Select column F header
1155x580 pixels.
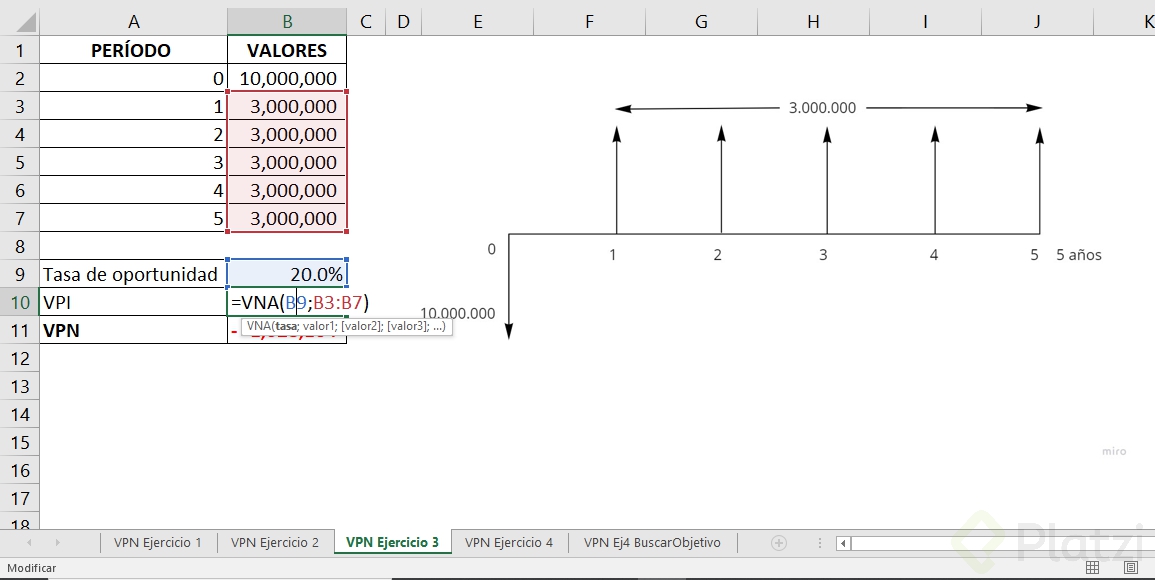589,22
